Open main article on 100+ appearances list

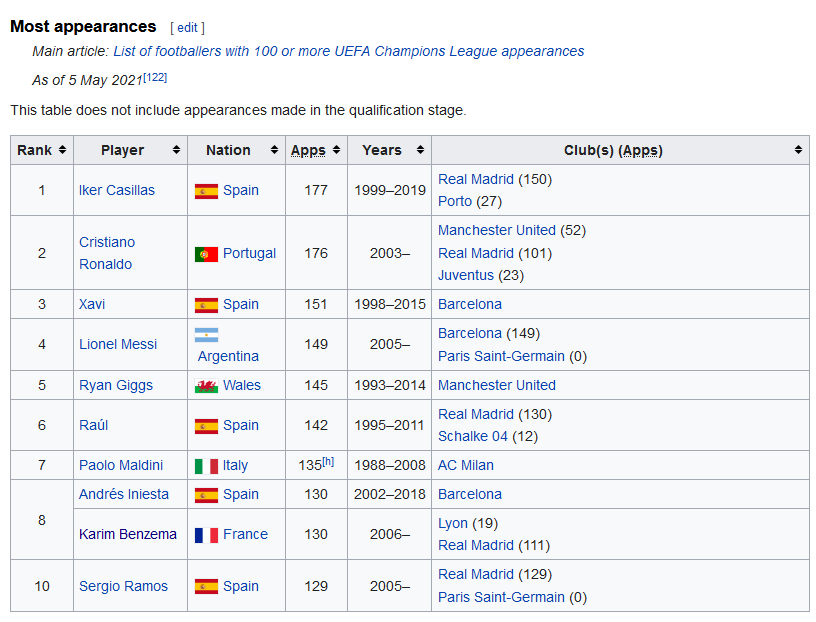tap(349, 51)
